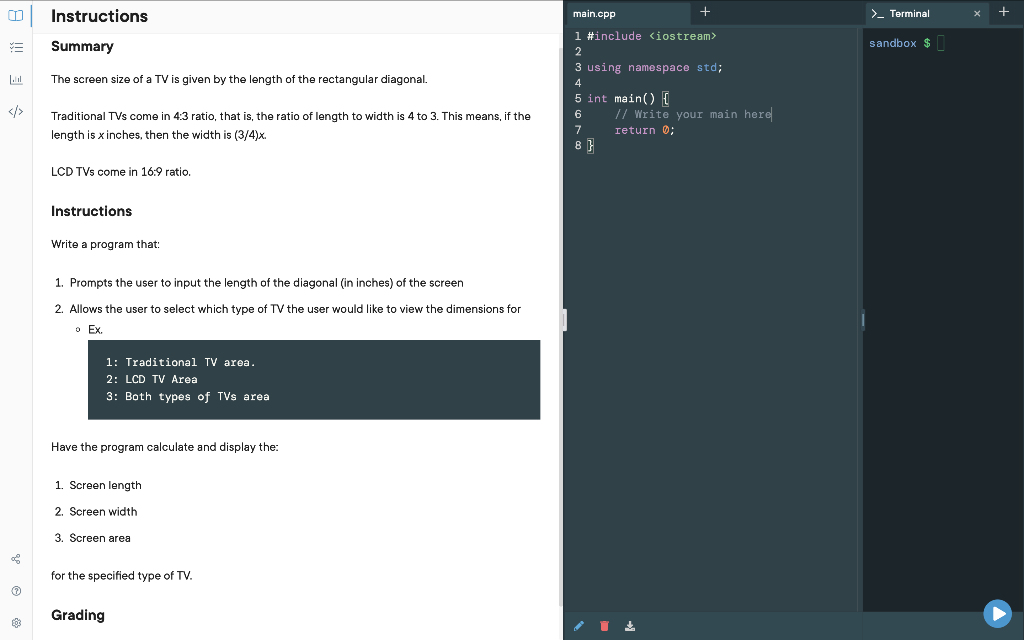Click the red trash delete icon
Viewport: 1024px width, 640px height.
(x=604, y=625)
